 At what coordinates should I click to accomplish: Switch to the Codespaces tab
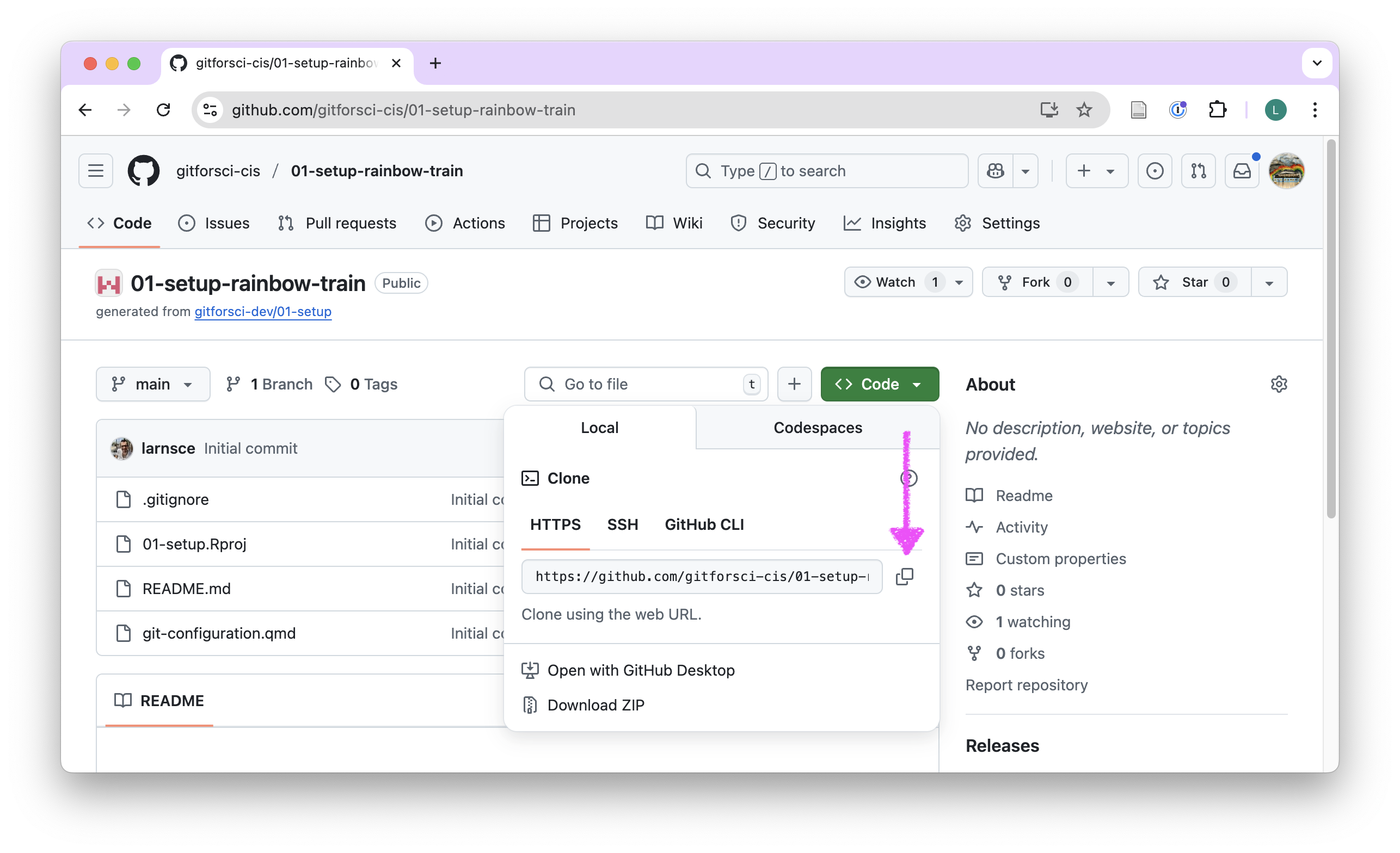[x=818, y=428]
